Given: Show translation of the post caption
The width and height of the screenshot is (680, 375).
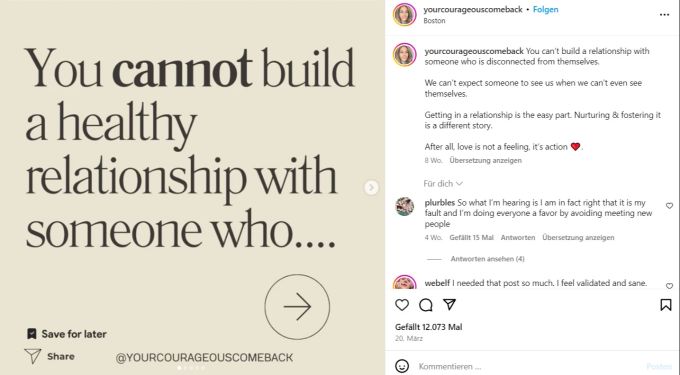Looking at the screenshot, I should 485,160.
